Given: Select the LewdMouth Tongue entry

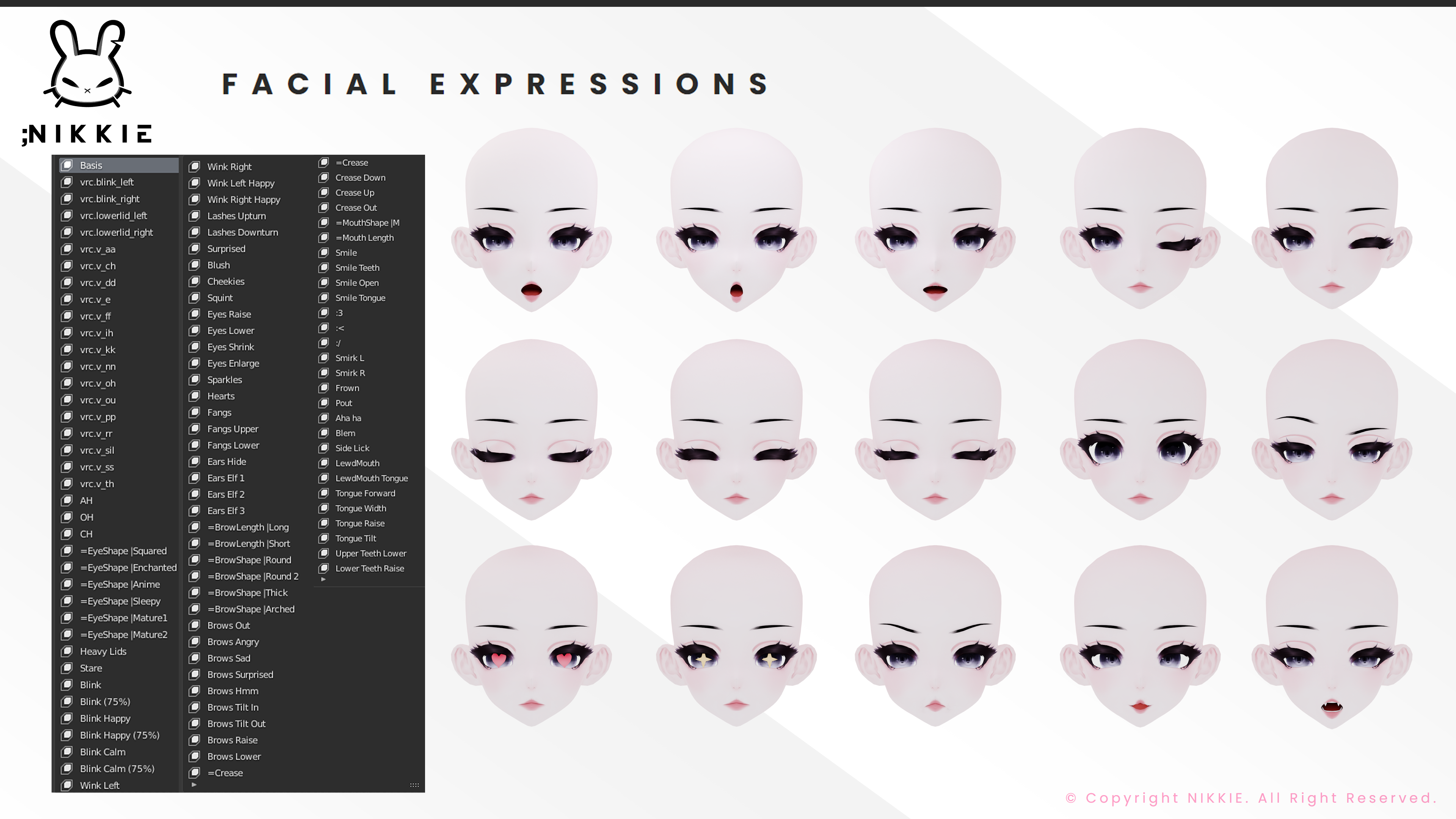Looking at the screenshot, I should click(371, 478).
